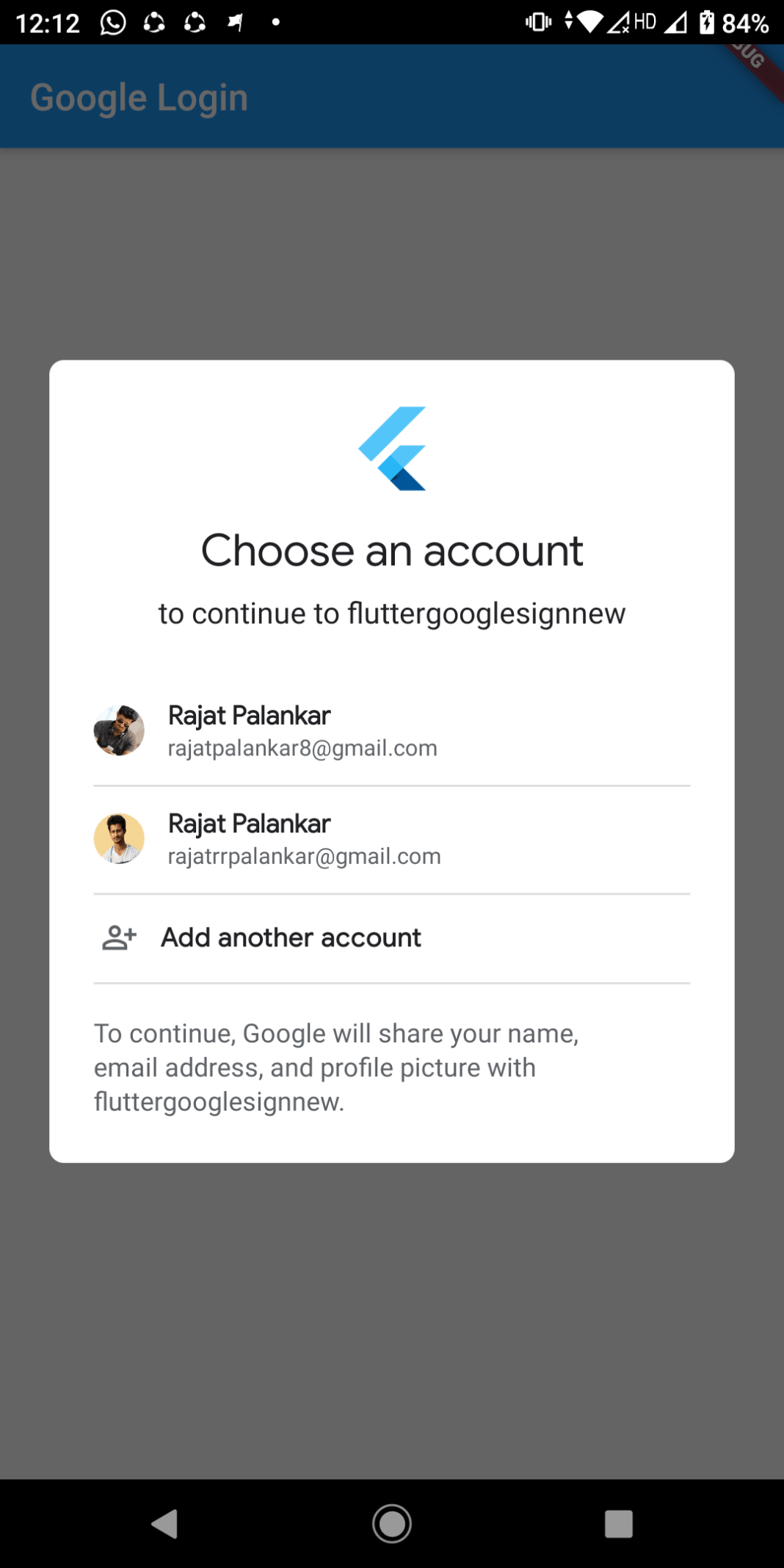Select the rajatpalankar8@gmail.com account

(392, 731)
